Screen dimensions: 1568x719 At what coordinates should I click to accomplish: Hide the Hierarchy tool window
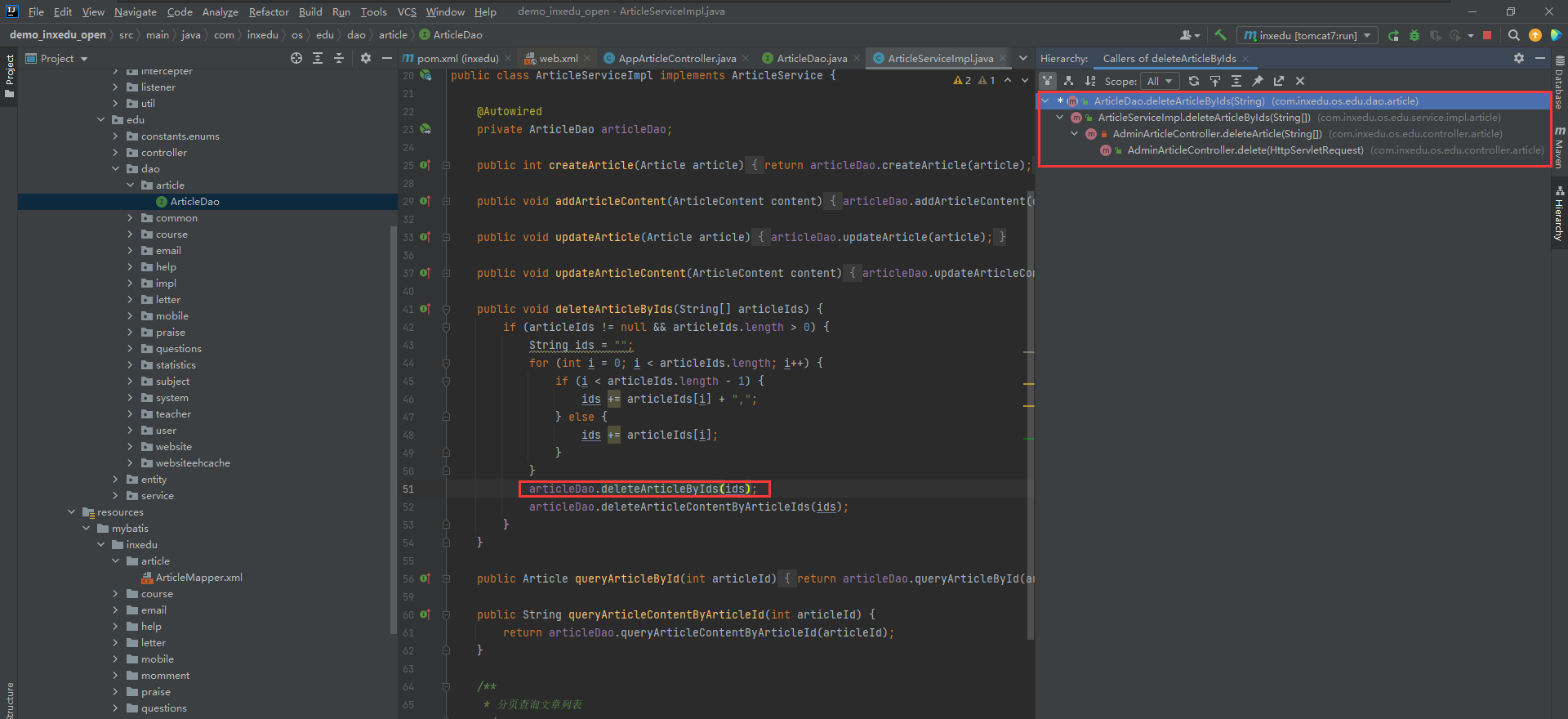tap(1540, 58)
